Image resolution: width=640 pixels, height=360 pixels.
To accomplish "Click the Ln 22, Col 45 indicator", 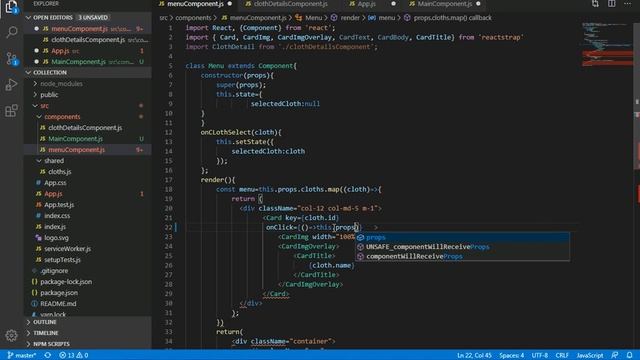I will click(x=474, y=355).
